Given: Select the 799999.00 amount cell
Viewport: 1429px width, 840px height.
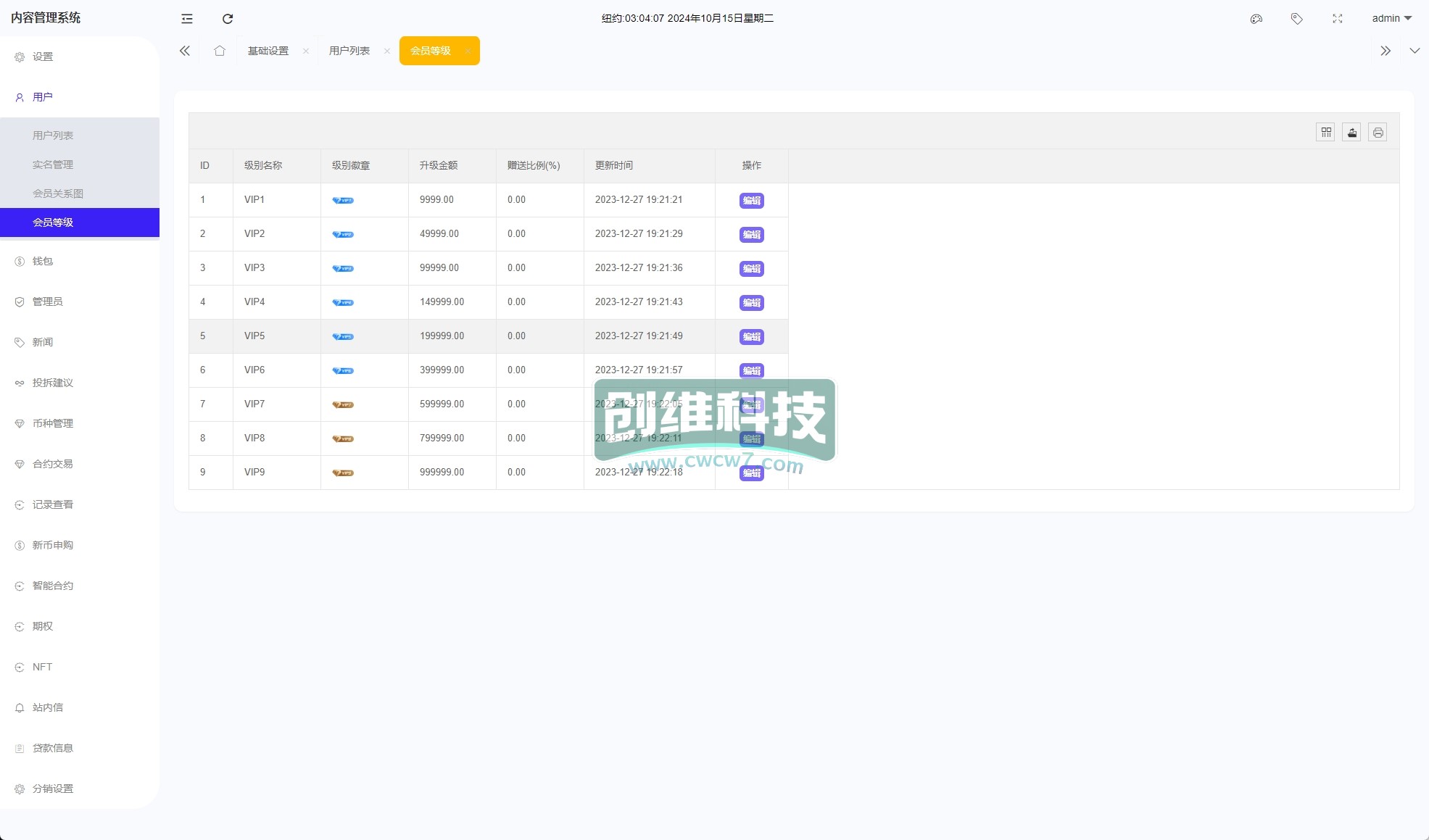Looking at the screenshot, I should coord(452,438).
